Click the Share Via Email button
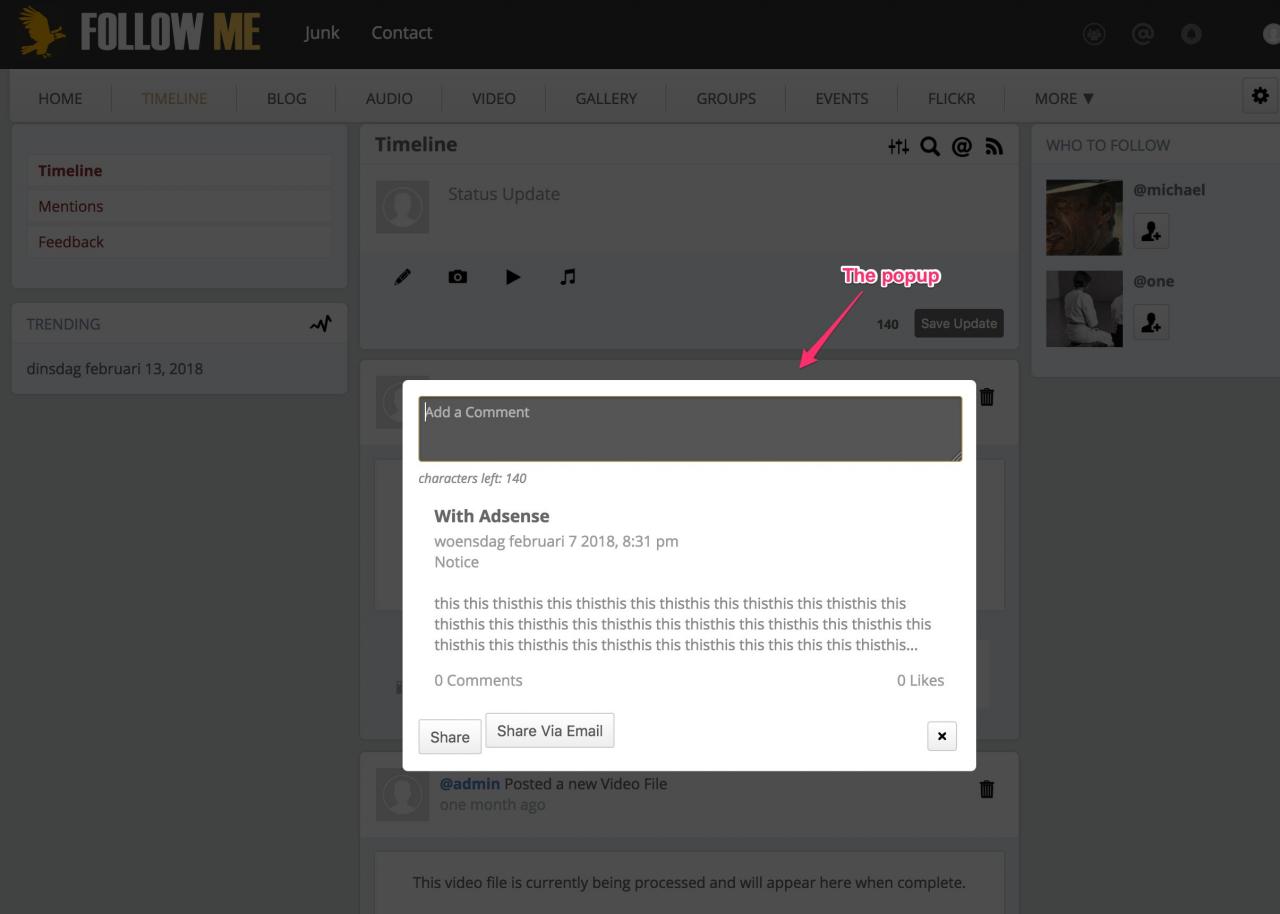The image size is (1280, 914). (549, 731)
